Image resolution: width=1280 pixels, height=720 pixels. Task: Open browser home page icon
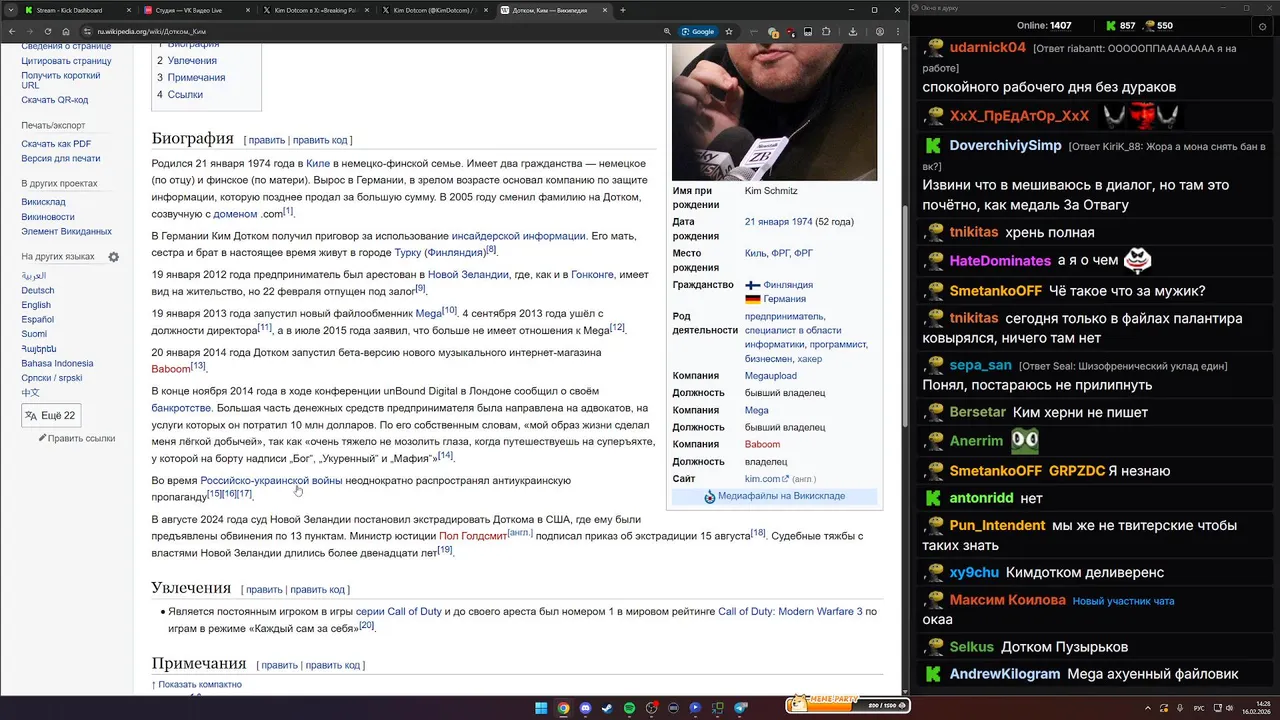click(x=66, y=31)
